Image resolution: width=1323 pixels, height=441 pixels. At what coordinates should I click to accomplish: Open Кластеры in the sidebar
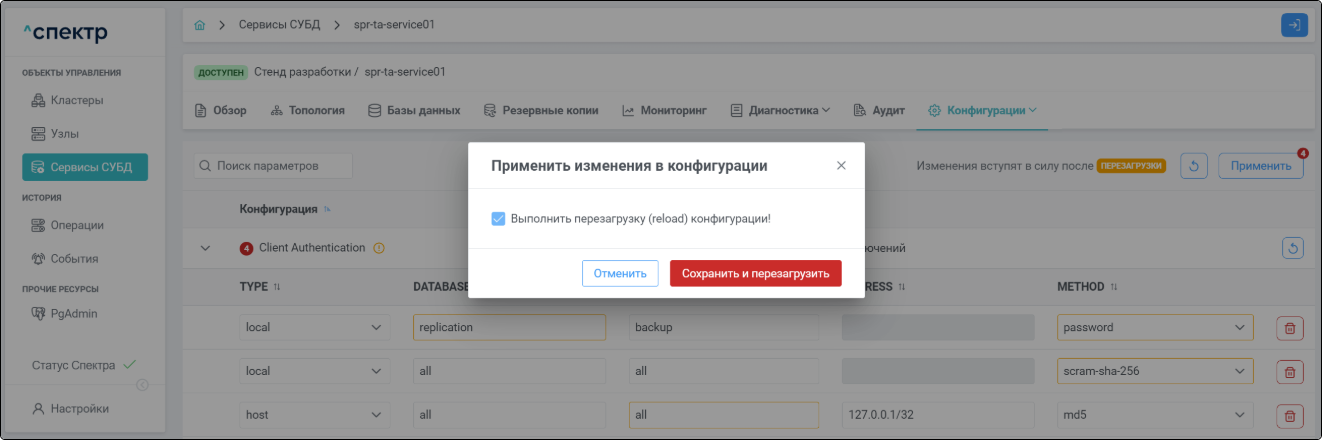(77, 100)
